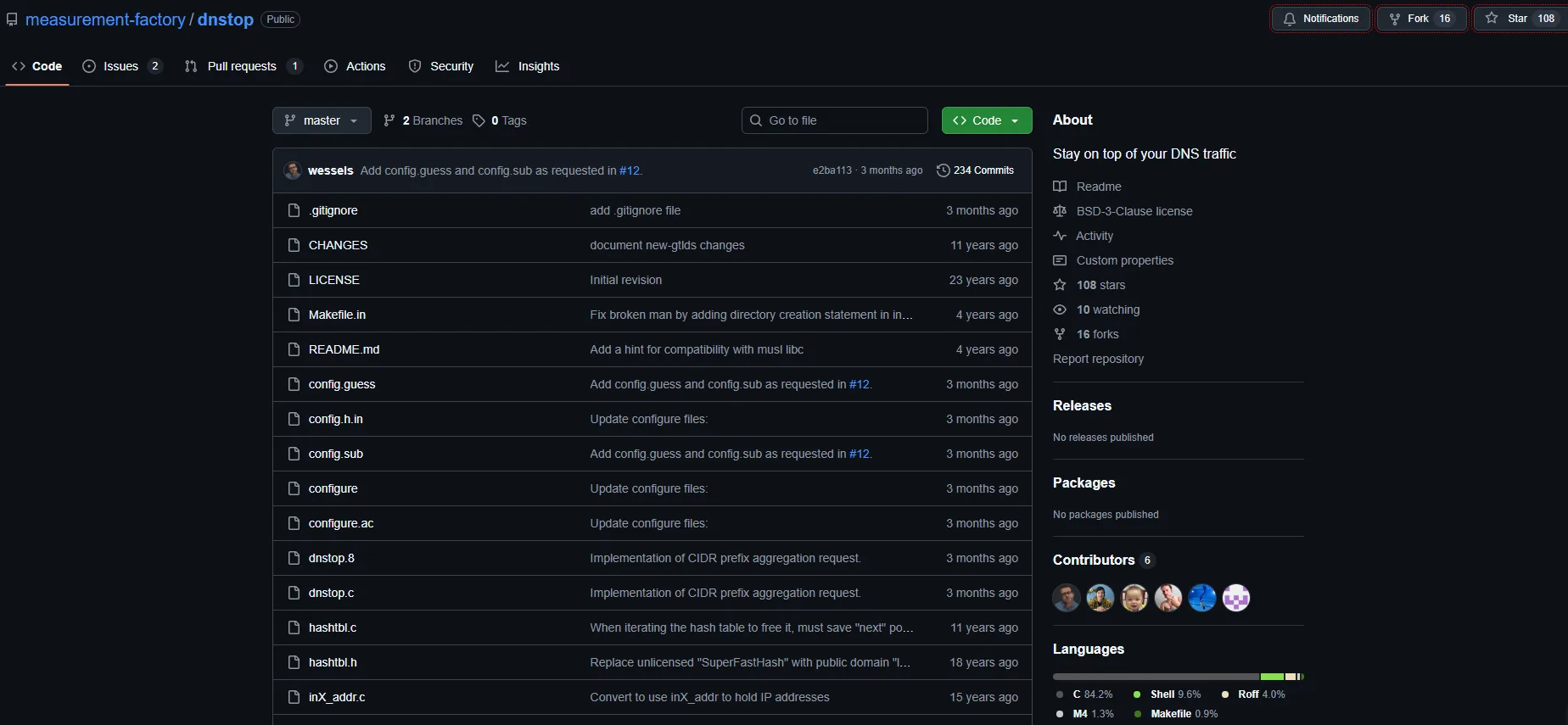This screenshot has width=1568, height=725.
Task: Fork the repository with the Fork button
Action: (x=1421, y=19)
